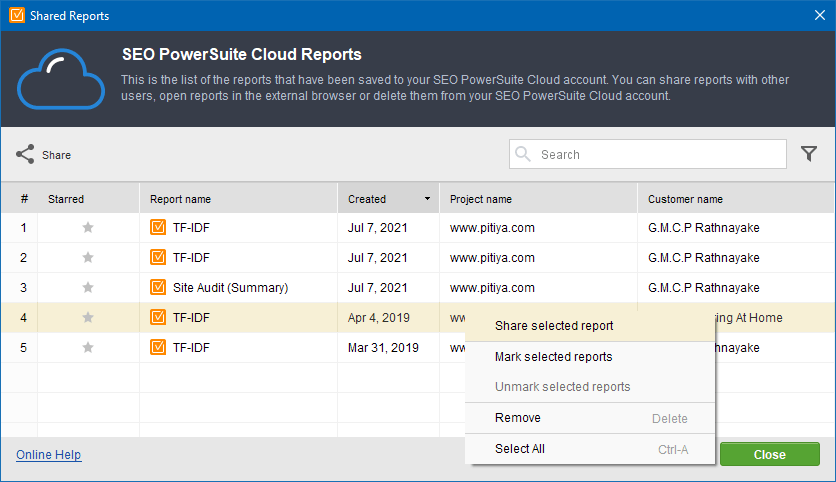The height and width of the screenshot is (482, 836).
Task: Star the report in row 1
Action: 88,228
